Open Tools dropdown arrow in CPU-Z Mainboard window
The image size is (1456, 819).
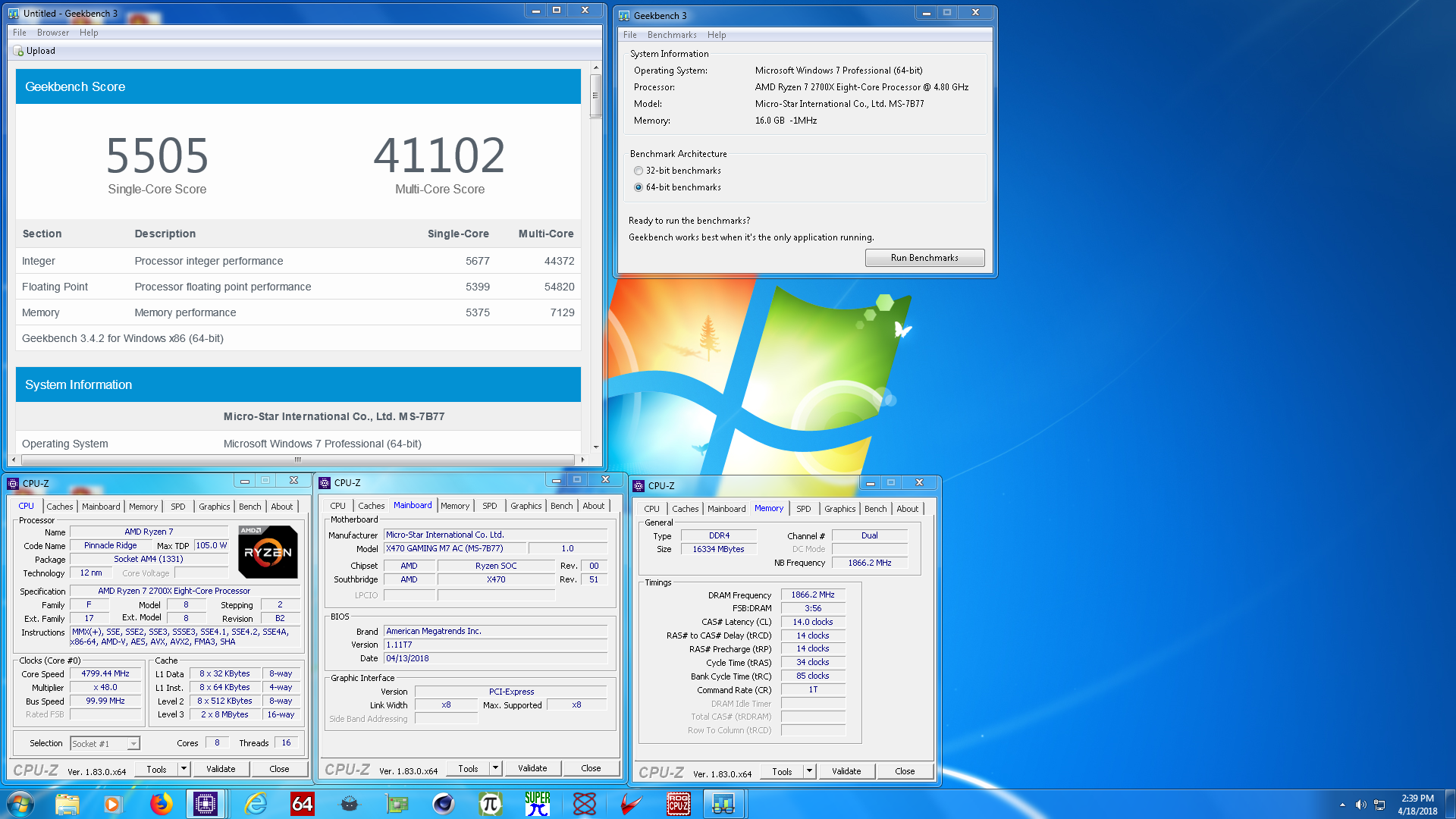(495, 768)
